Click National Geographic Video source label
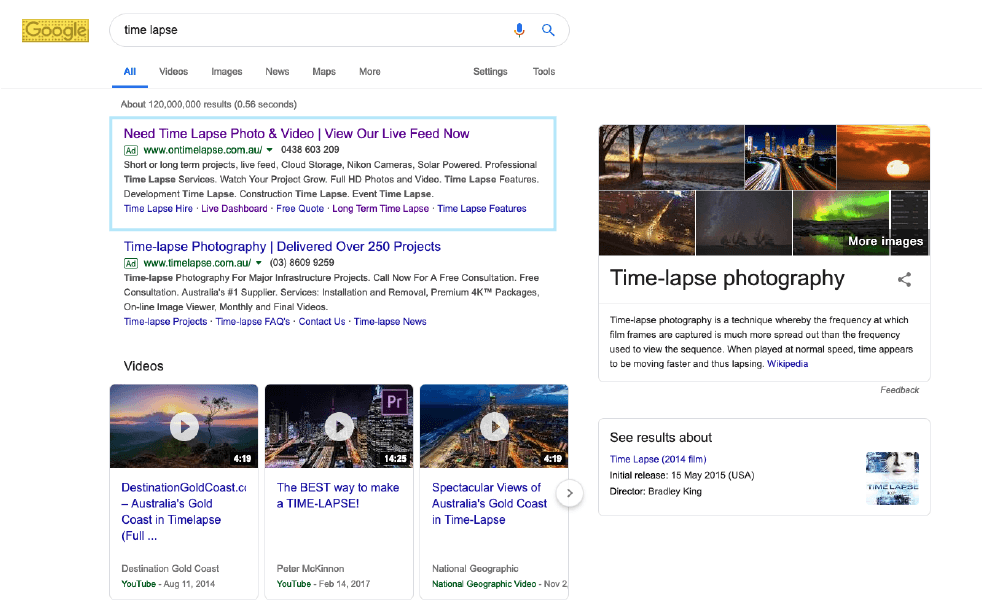The height and width of the screenshot is (616, 1004). (484, 584)
